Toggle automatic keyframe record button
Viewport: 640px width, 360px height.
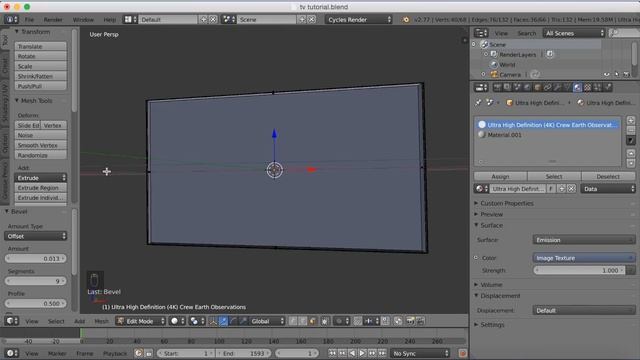pyautogui.click(x=462, y=353)
